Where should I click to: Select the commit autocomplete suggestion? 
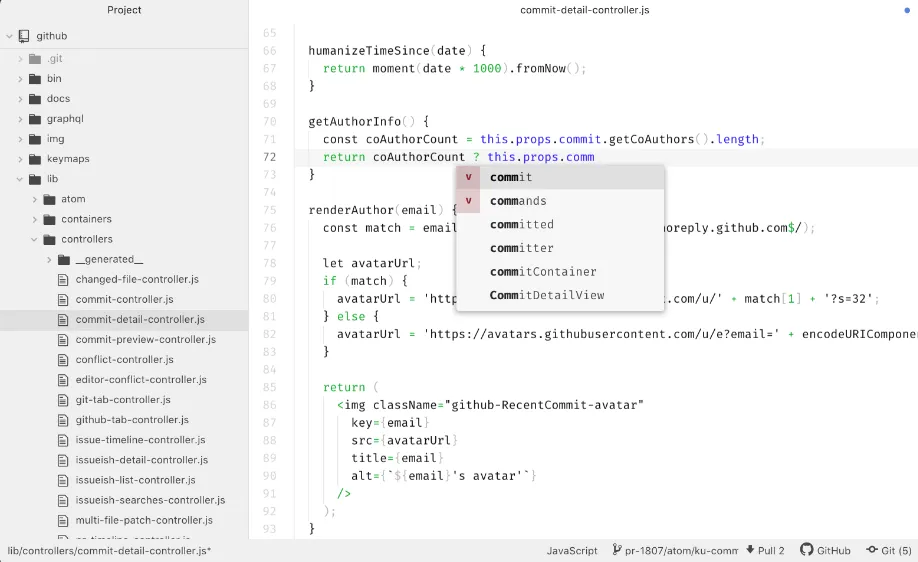click(x=560, y=177)
